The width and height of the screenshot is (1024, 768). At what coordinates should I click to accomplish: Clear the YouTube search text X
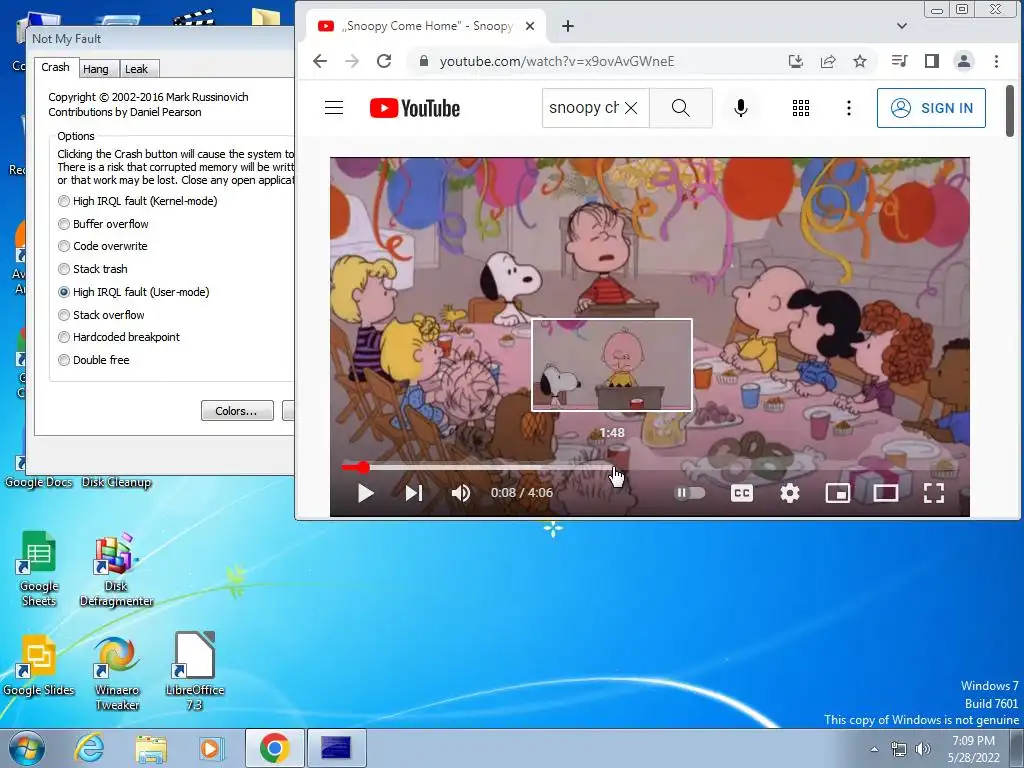point(631,108)
